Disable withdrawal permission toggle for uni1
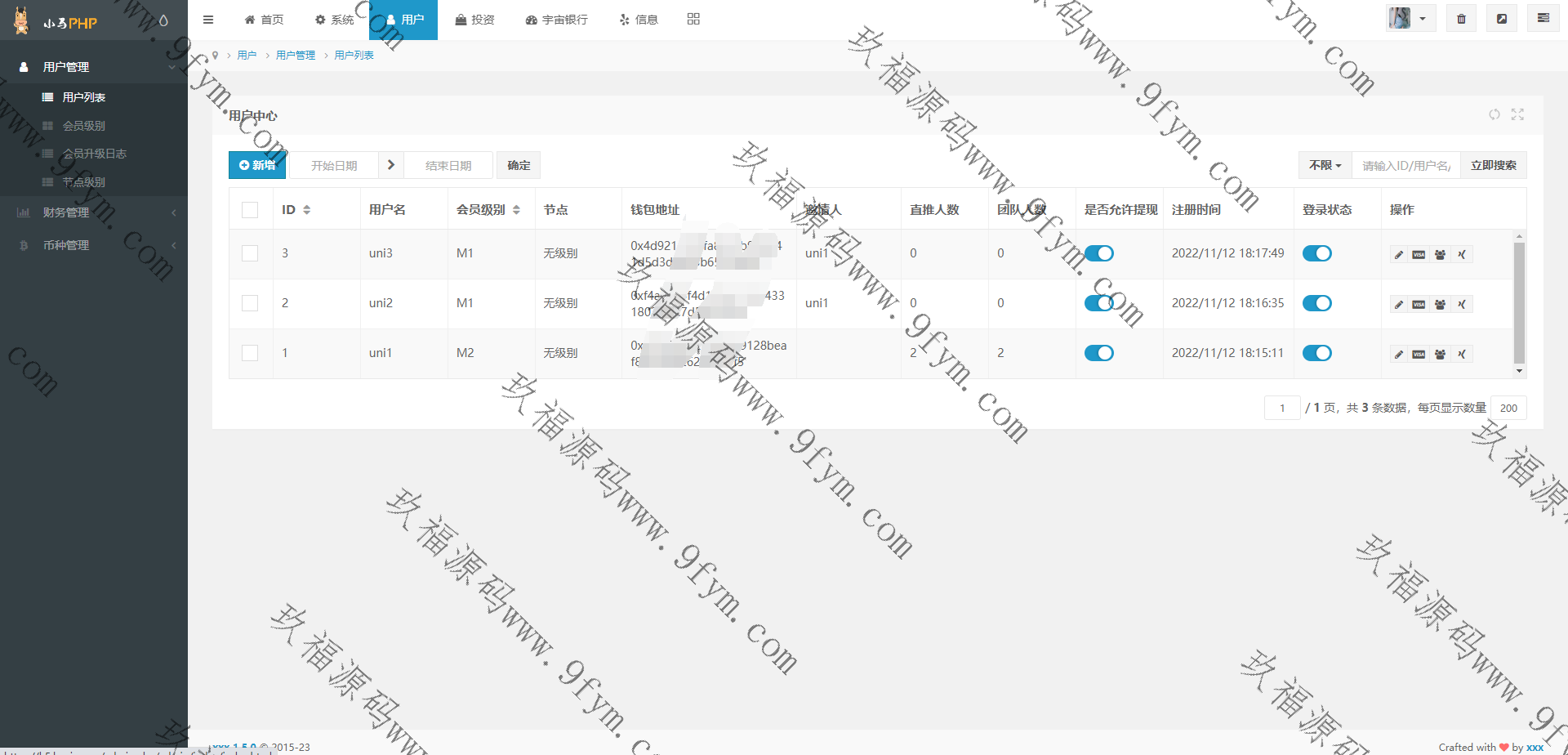 pyautogui.click(x=1098, y=353)
